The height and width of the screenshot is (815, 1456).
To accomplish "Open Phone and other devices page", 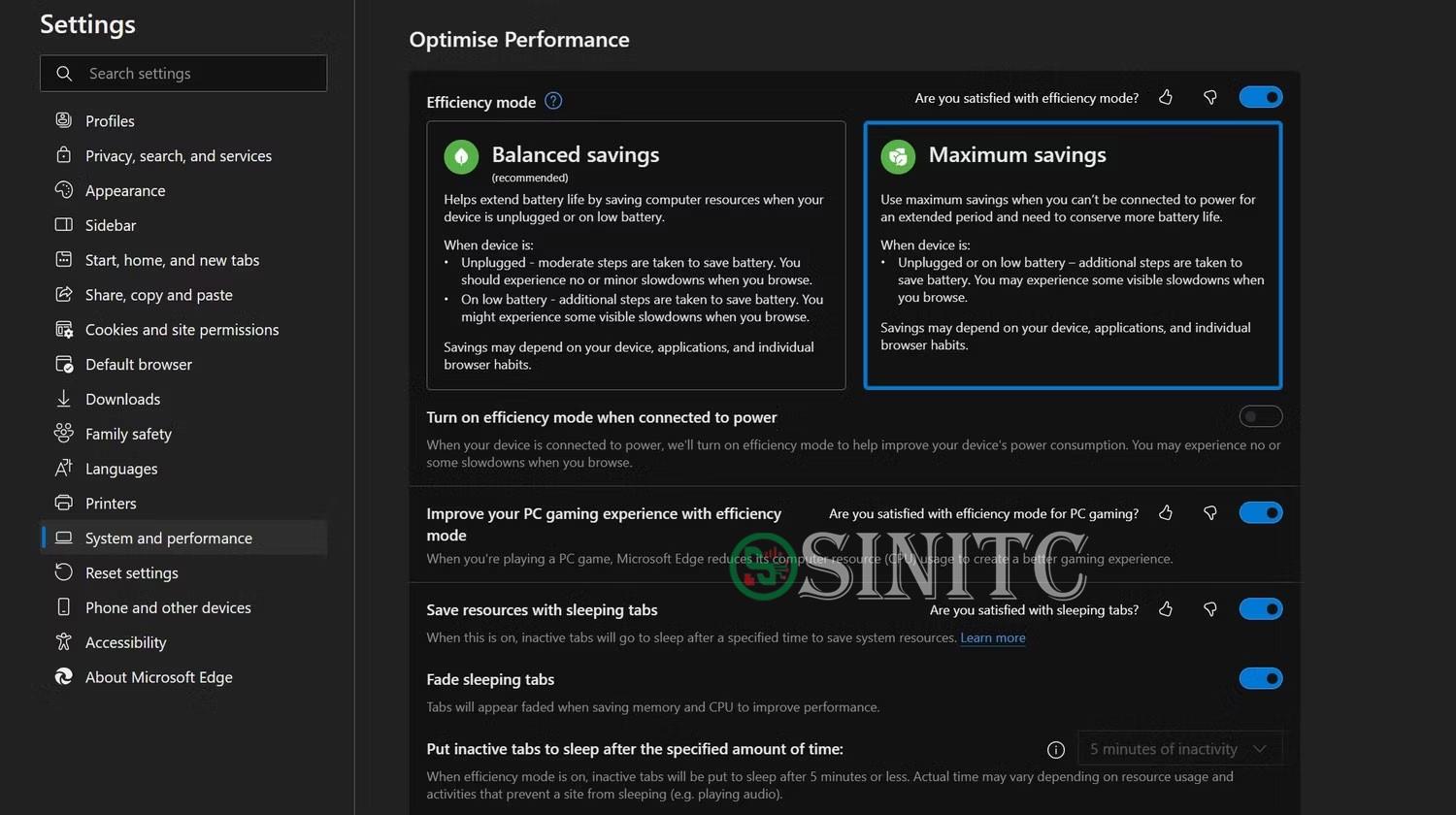I will [x=184, y=607].
